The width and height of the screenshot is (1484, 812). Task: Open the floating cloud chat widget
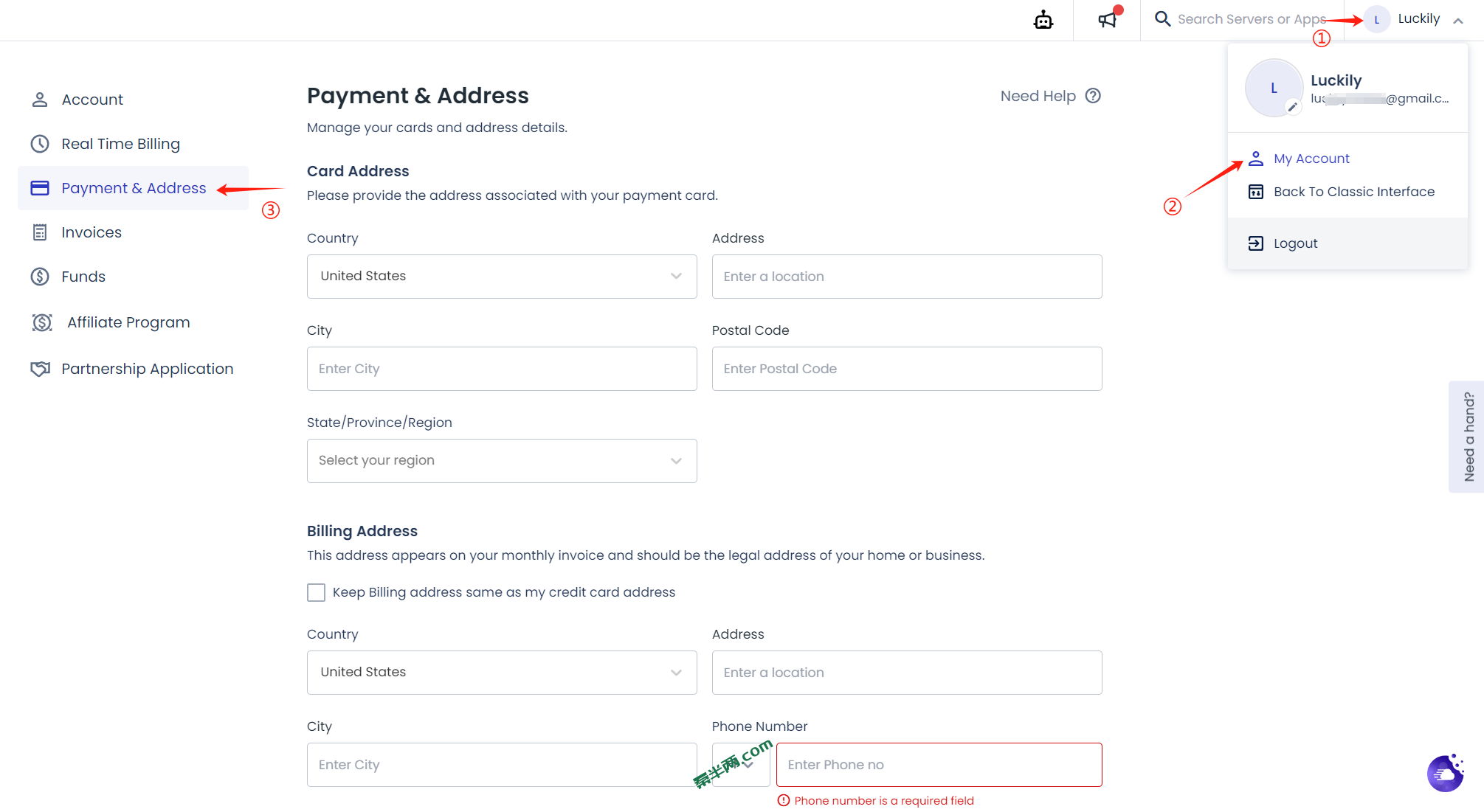tap(1446, 773)
